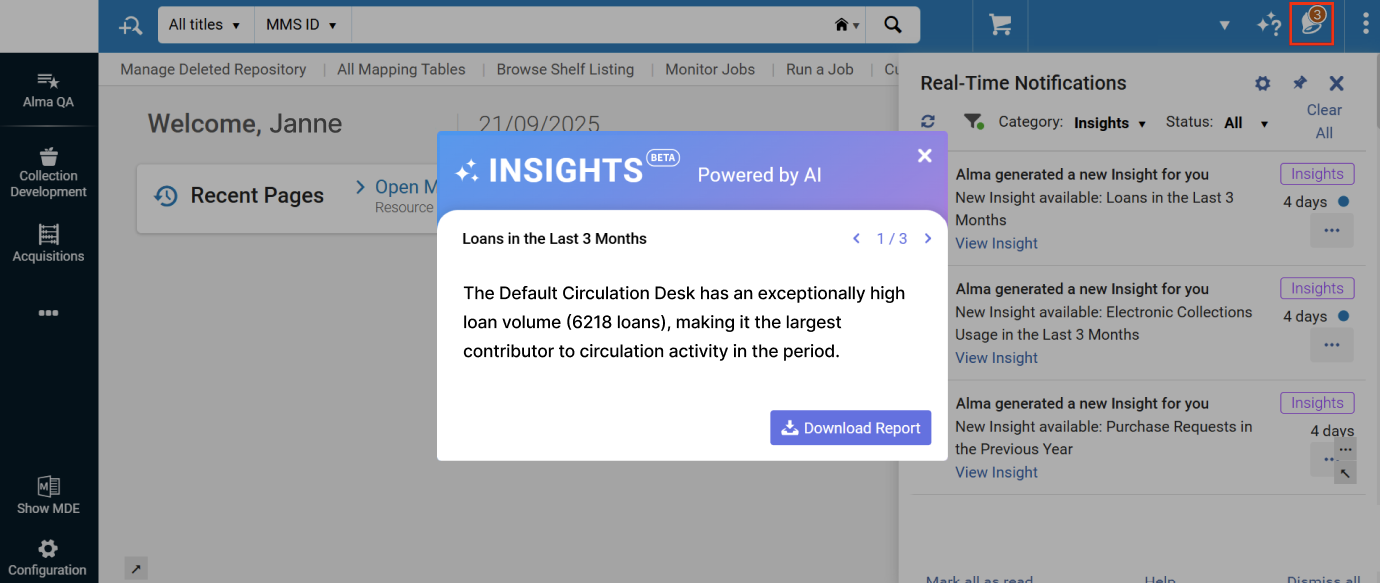This screenshot has height=583, width=1380.
Task: Open Configuration gear in sidebar
Action: click(48, 558)
